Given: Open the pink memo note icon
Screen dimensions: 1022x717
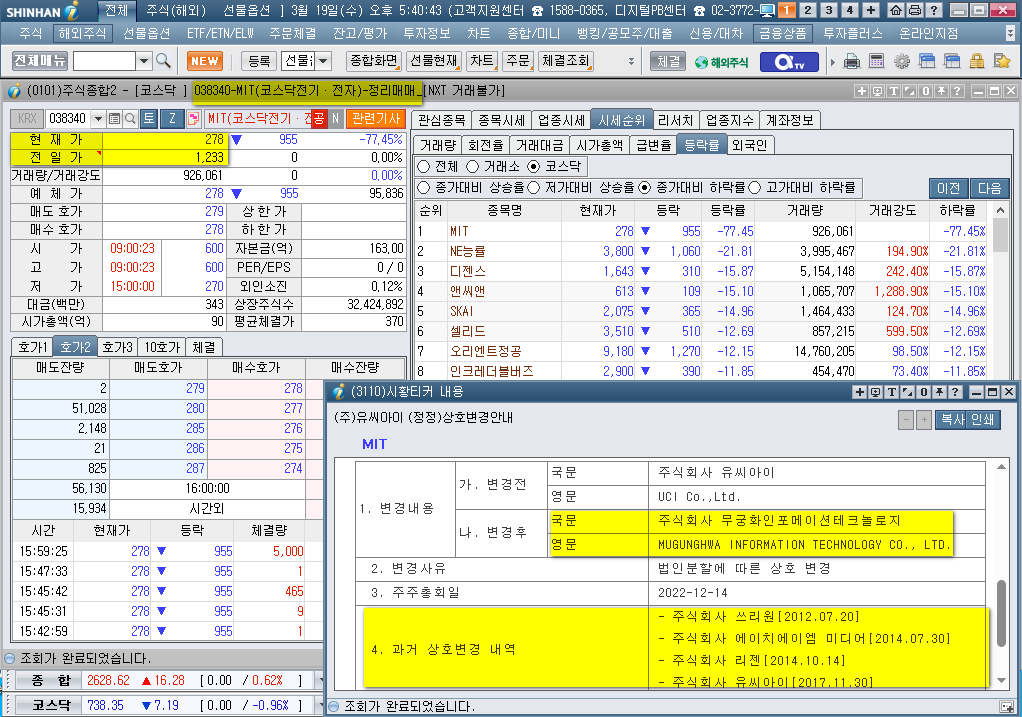Looking at the screenshot, I should tap(194, 119).
